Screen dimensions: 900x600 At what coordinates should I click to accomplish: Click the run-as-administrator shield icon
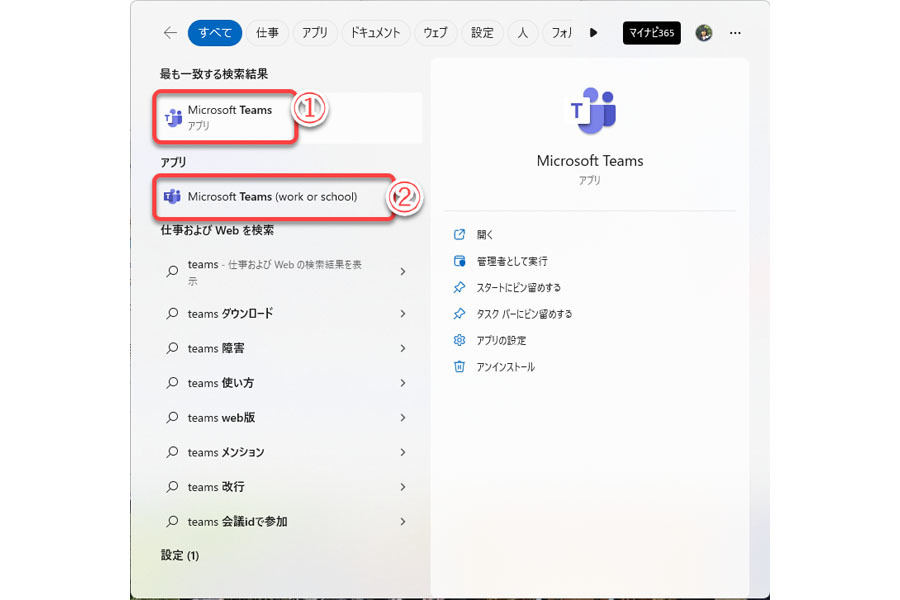coord(459,261)
